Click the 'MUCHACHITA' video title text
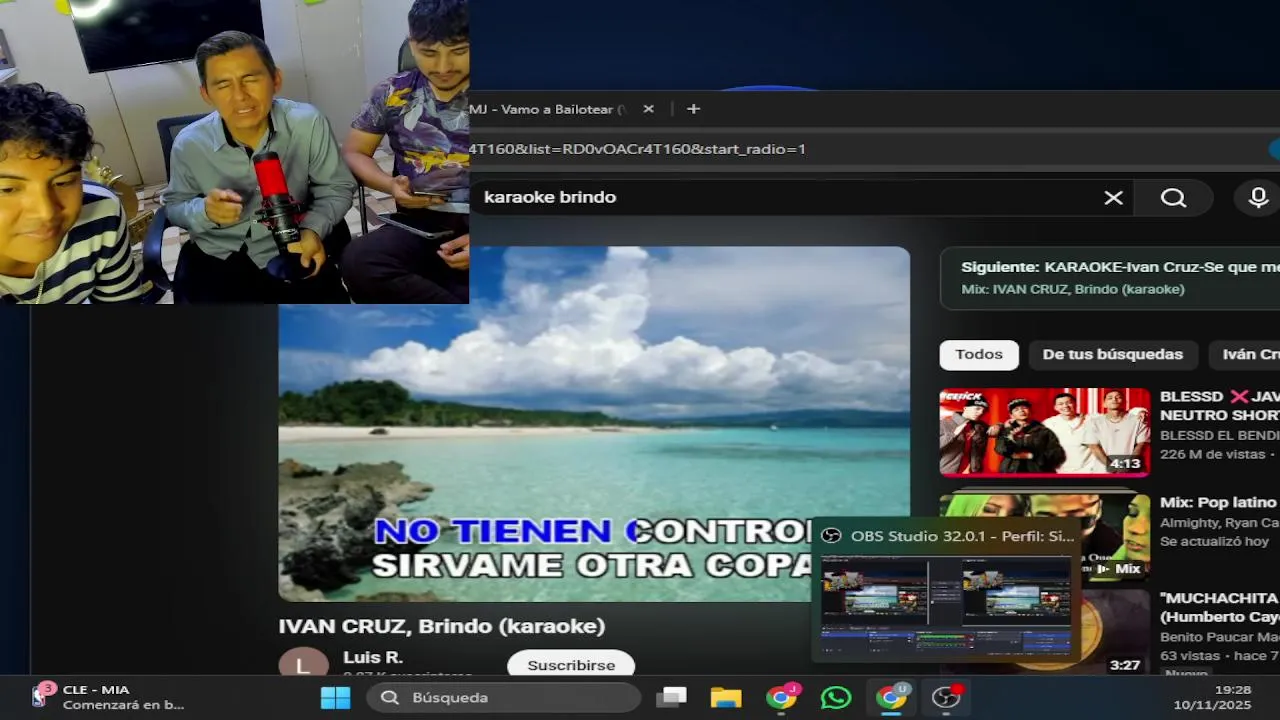The height and width of the screenshot is (720, 1280). pos(1219,607)
